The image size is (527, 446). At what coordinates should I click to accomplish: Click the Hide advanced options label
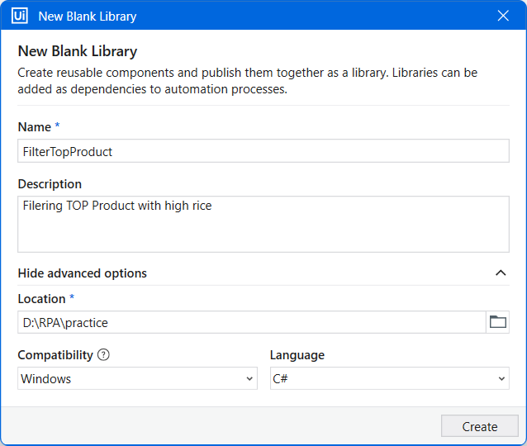82,273
